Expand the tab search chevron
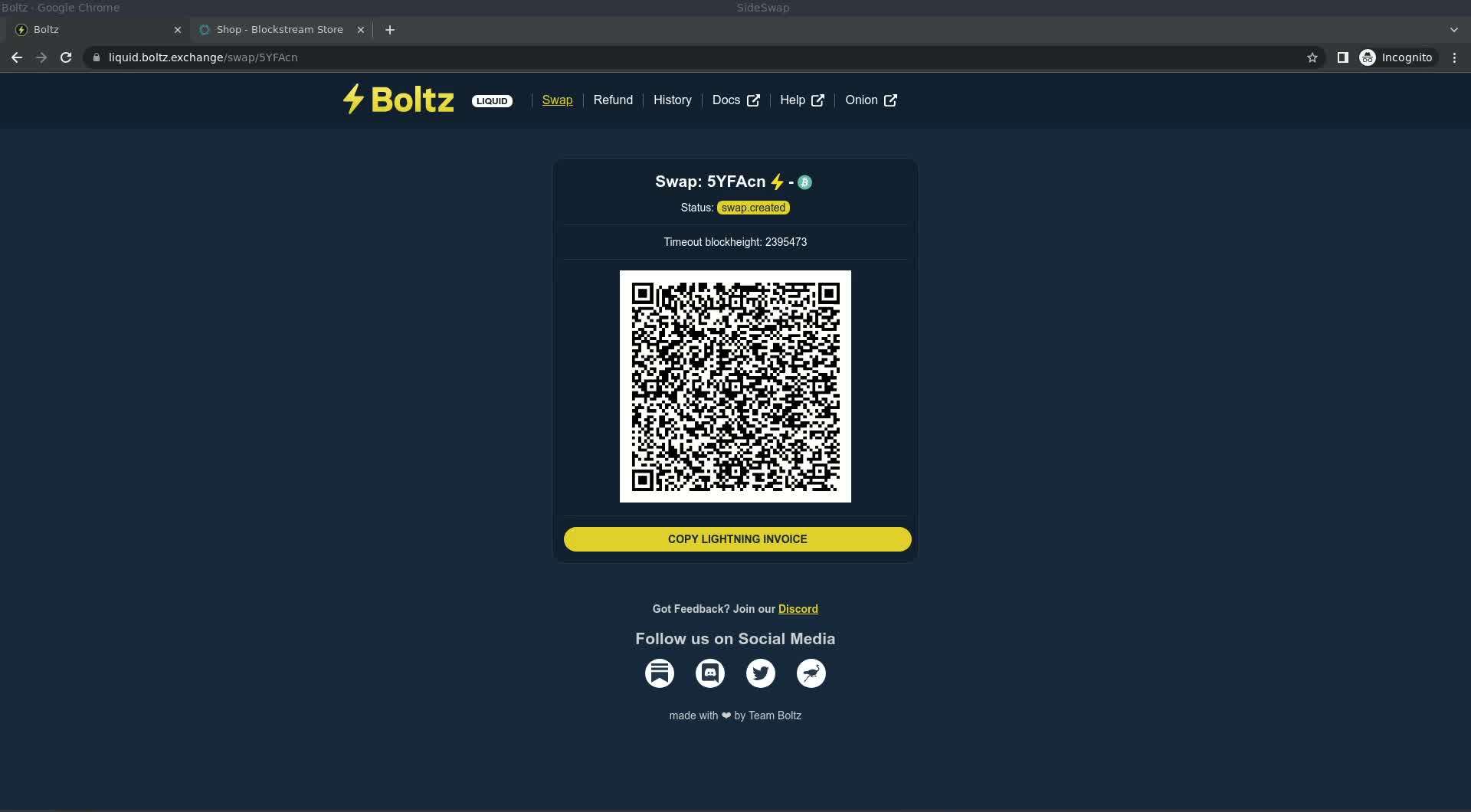The image size is (1471, 812). (1453, 30)
